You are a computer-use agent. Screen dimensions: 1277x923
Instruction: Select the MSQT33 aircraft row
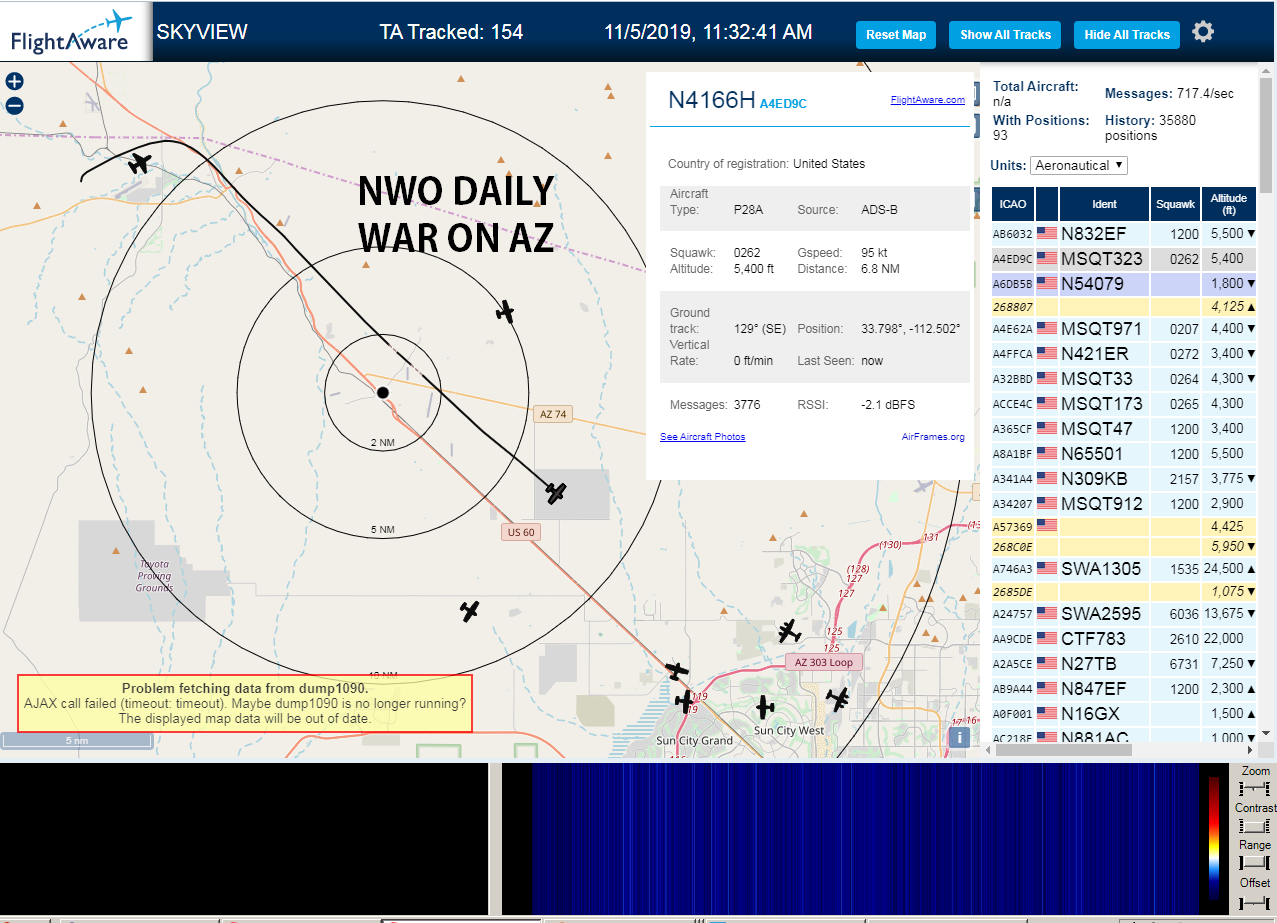pyautogui.click(x=1123, y=378)
